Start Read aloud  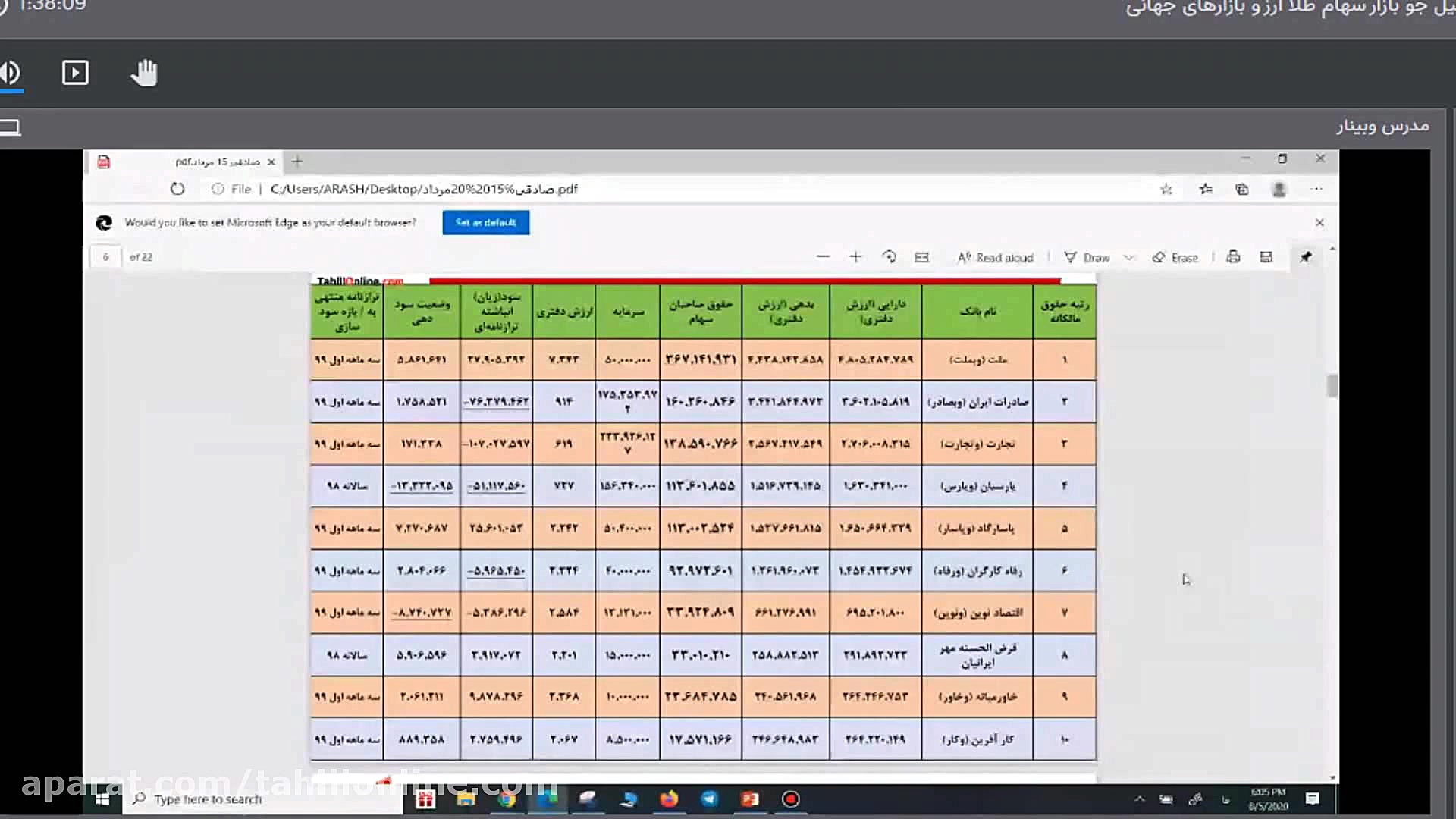click(995, 257)
